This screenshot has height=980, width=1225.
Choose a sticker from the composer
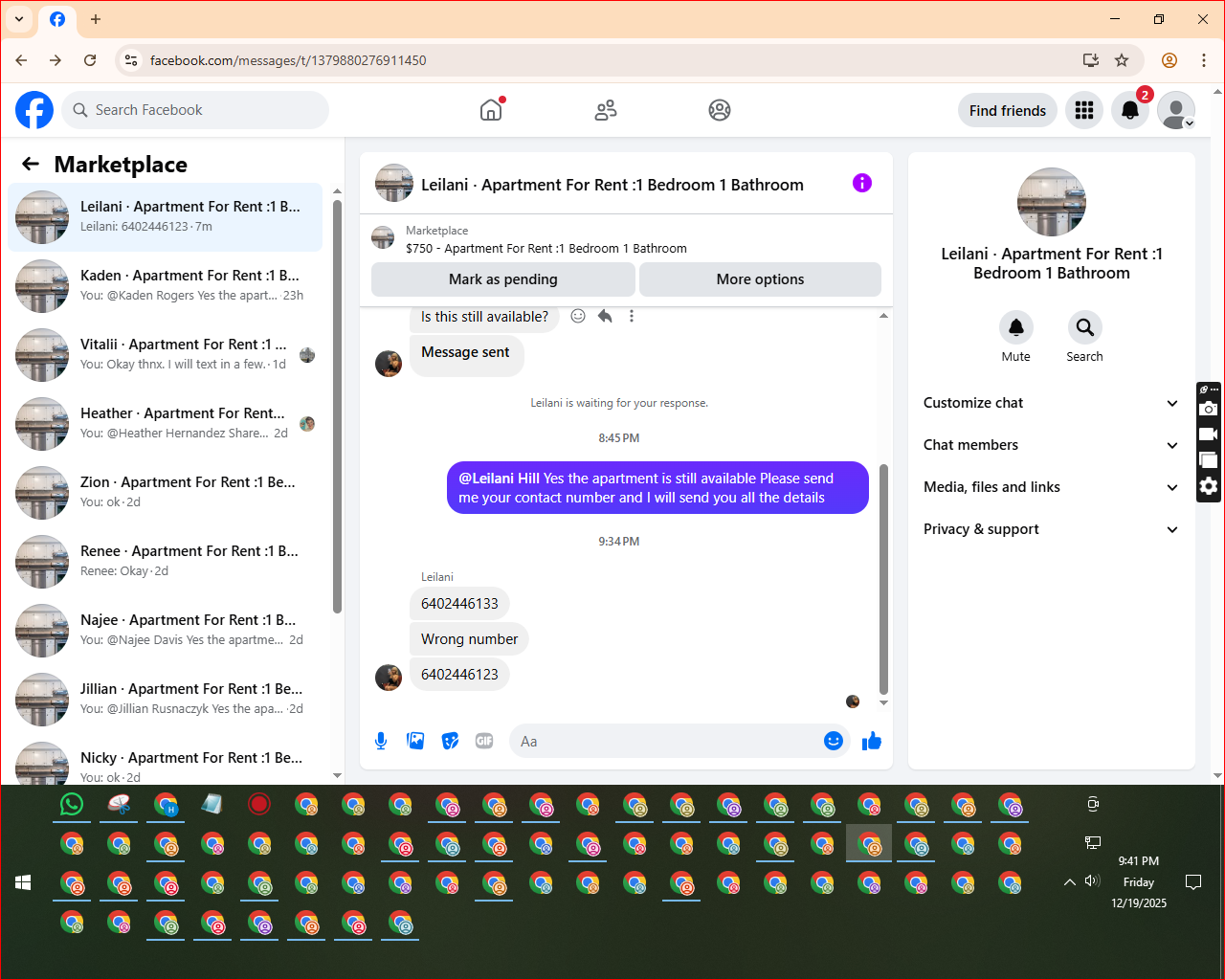450,741
